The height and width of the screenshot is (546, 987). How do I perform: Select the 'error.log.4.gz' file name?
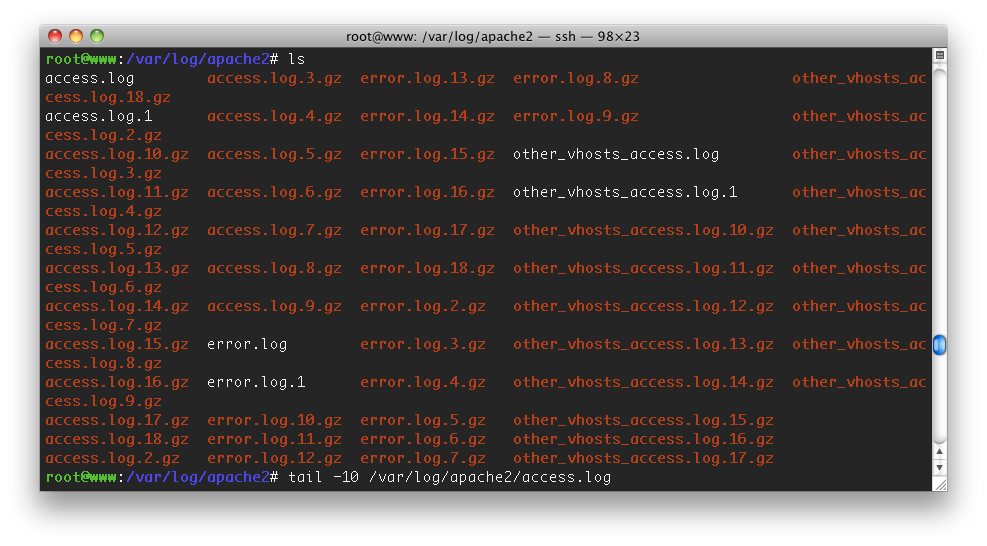click(423, 382)
